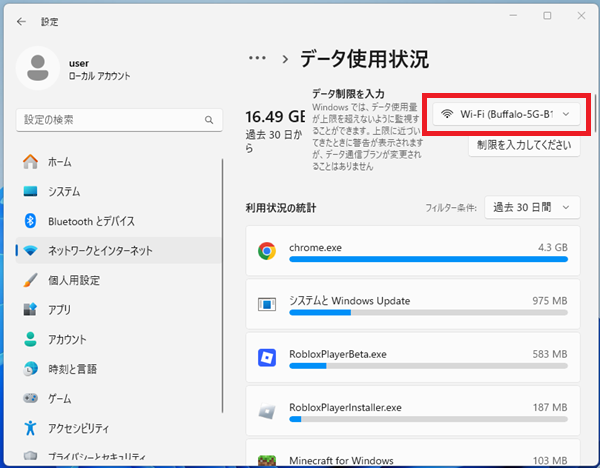Click the システムと Windows Update icon

coord(267,305)
